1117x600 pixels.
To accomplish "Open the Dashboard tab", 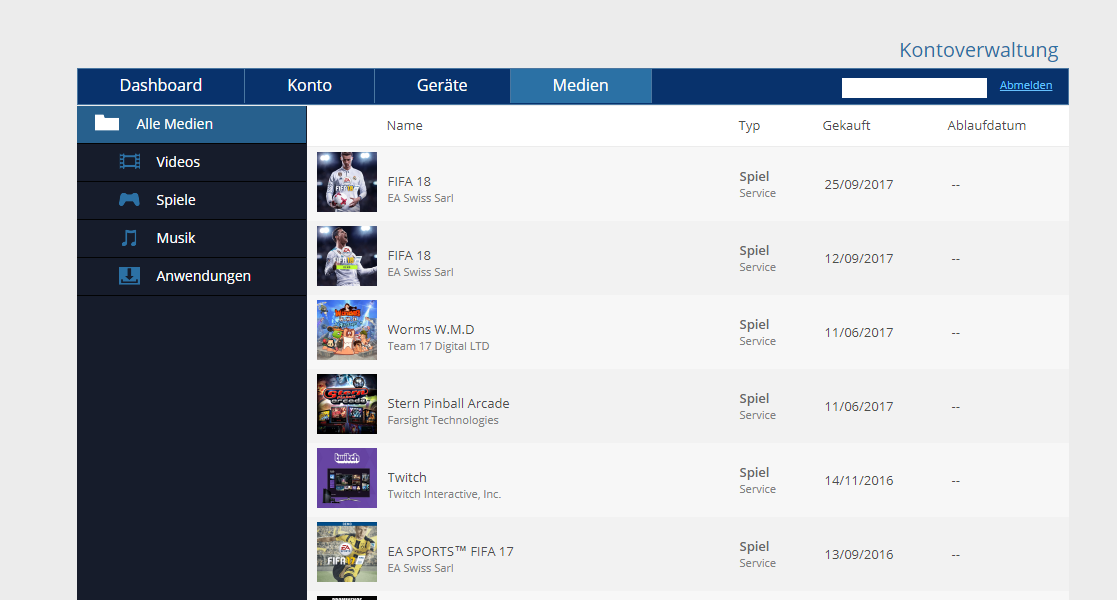I will (161, 86).
